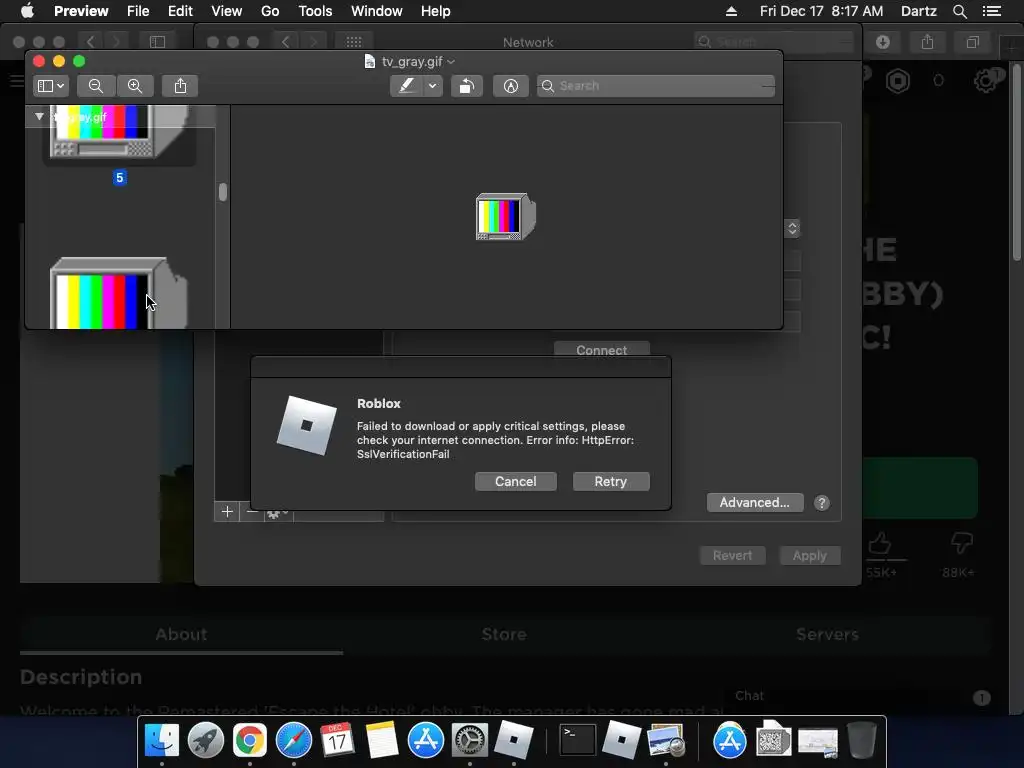
Task: Open the View menu
Action: (x=227, y=11)
